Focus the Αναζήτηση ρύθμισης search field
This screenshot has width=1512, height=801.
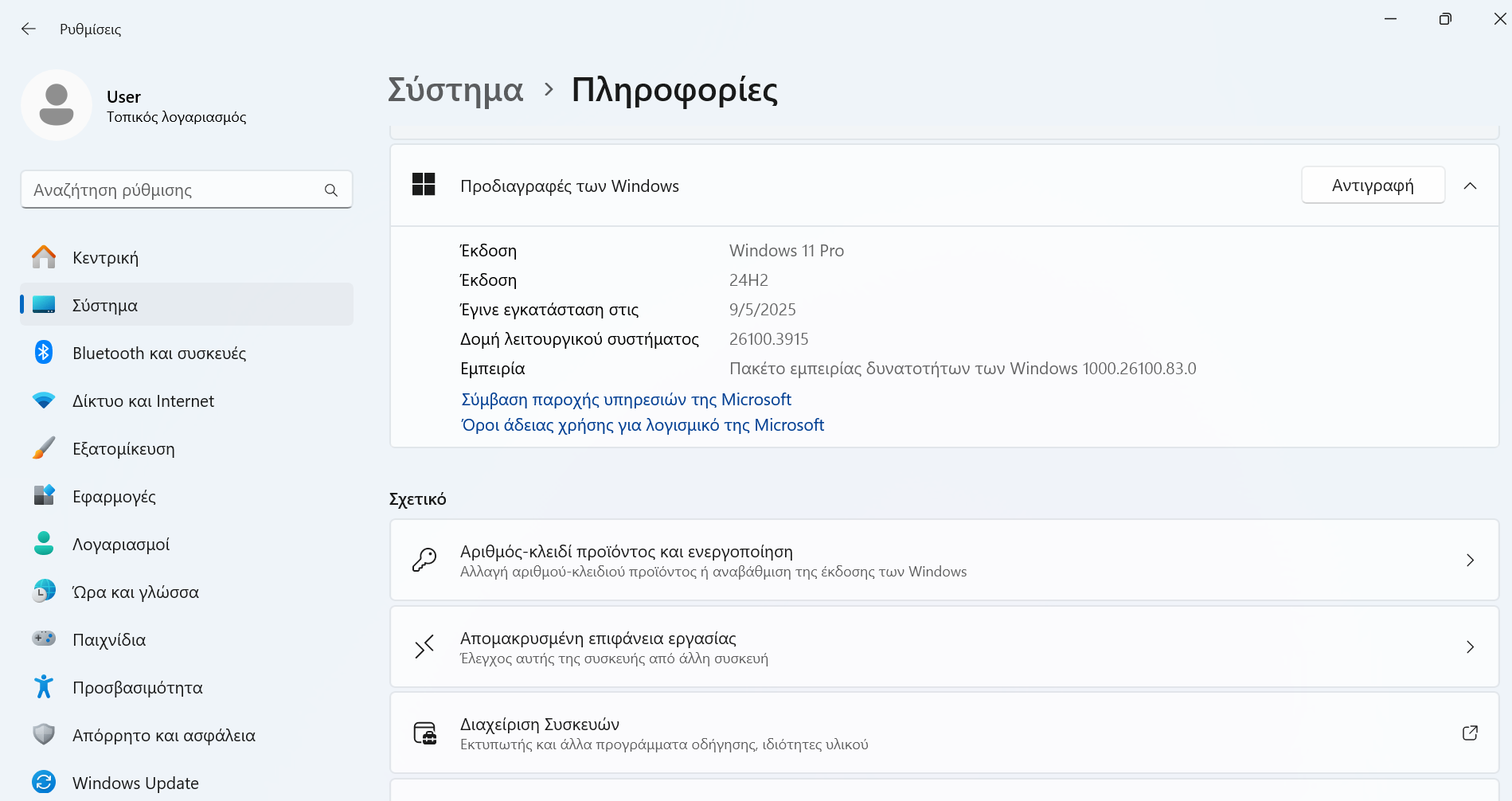pos(186,190)
